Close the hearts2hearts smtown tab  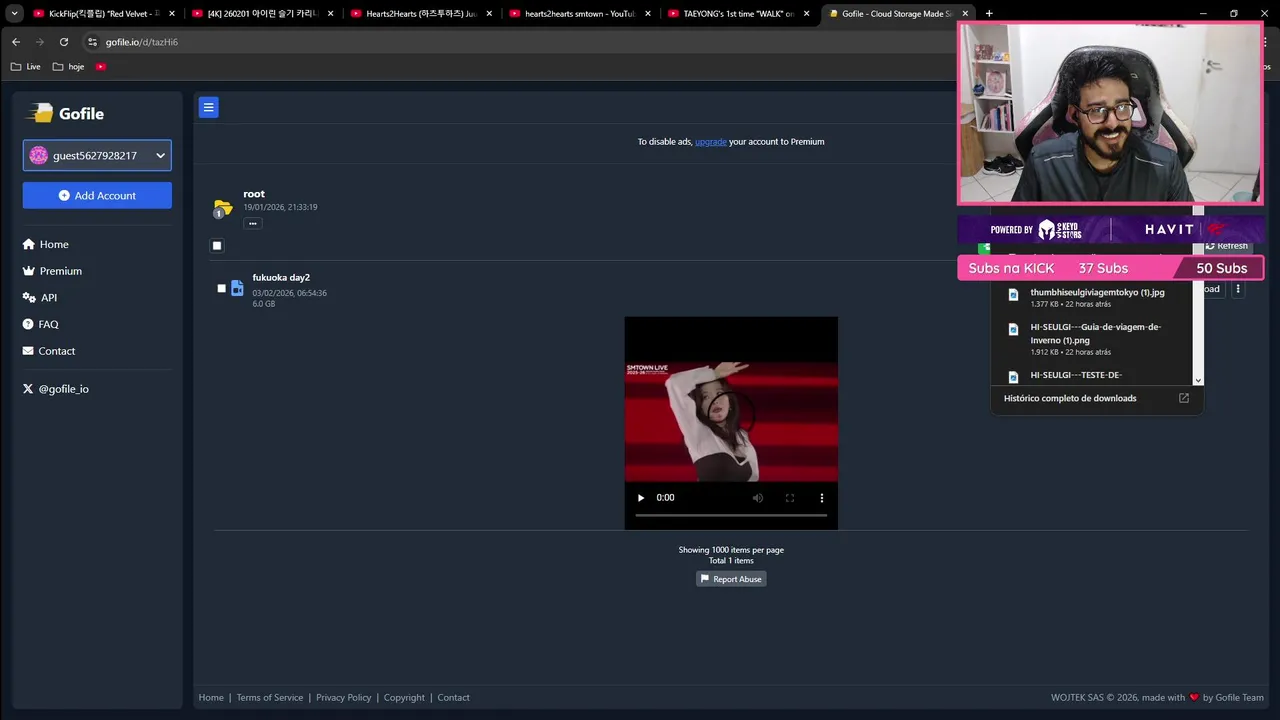coord(647,14)
